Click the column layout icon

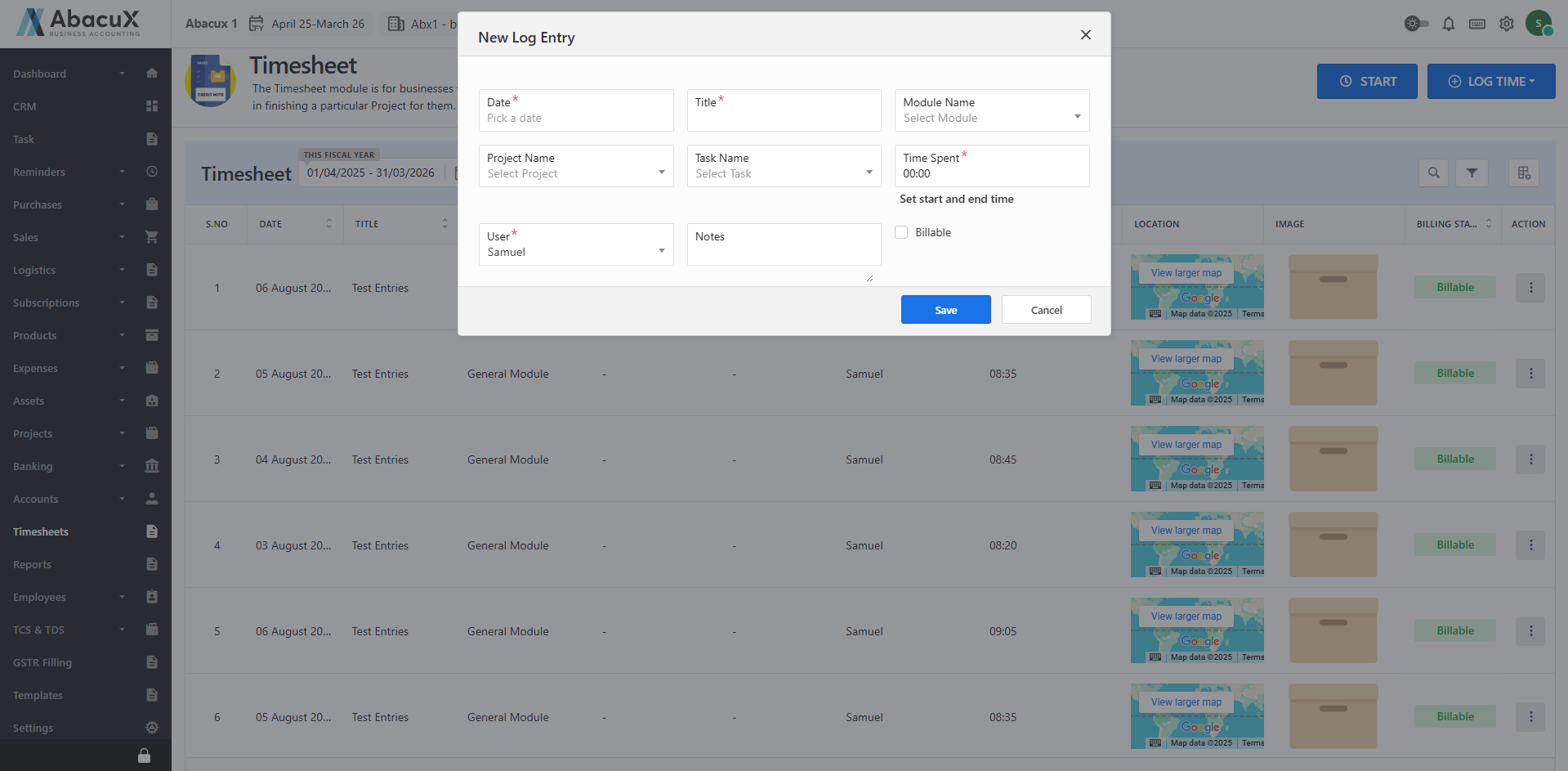point(1524,173)
